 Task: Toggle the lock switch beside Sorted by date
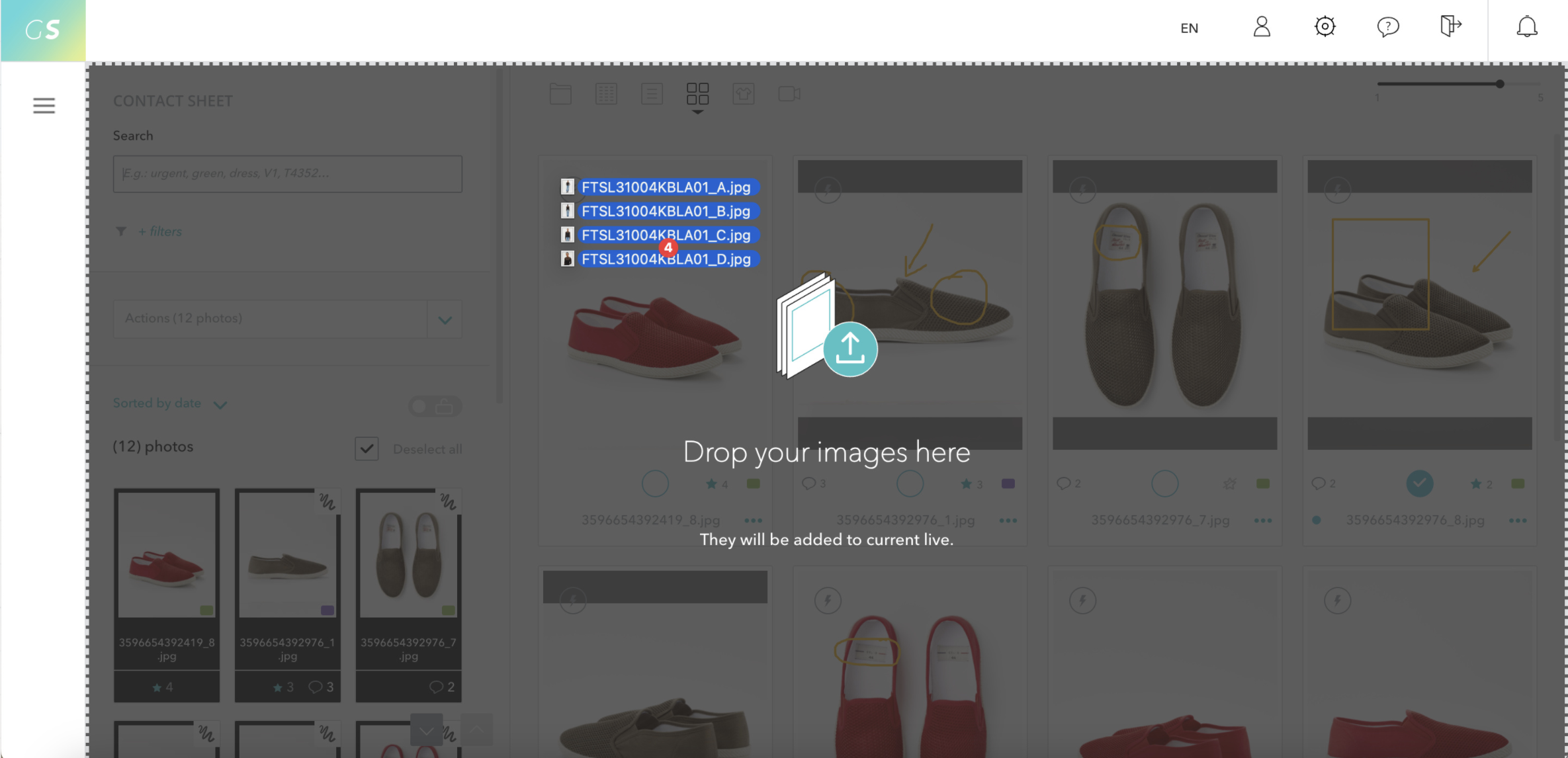[434, 405]
